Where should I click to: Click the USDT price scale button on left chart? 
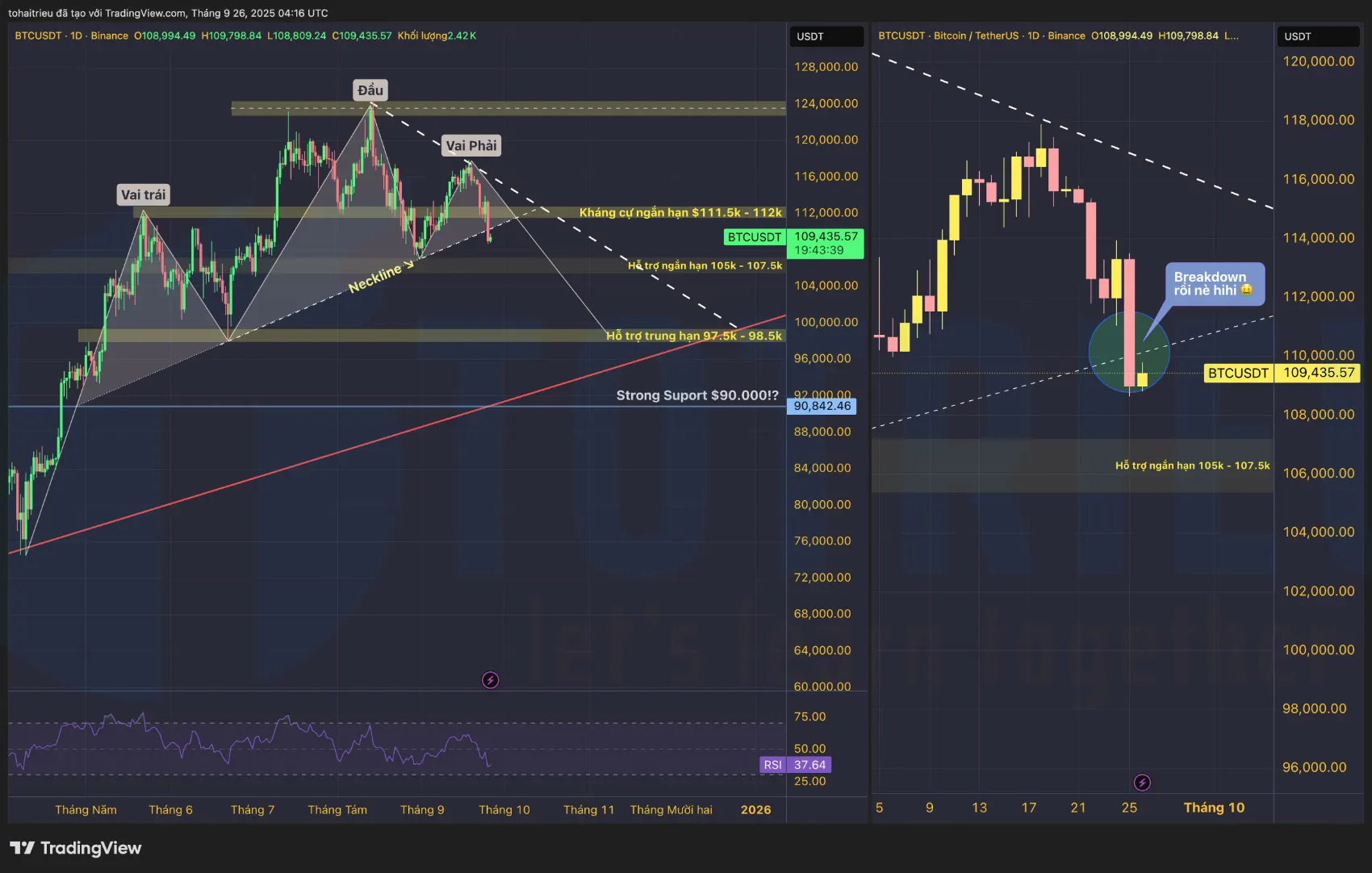coord(826,36)
